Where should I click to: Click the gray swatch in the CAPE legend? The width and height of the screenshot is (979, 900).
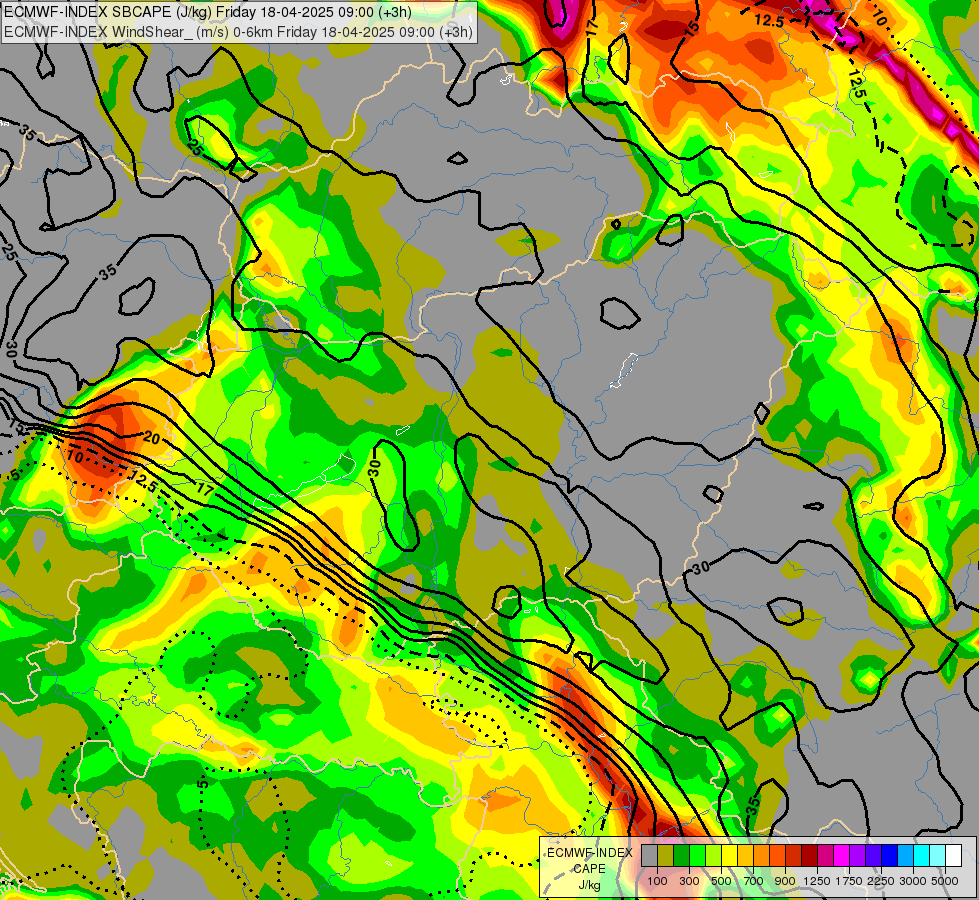pyautogui.click(x=649, y=855)
